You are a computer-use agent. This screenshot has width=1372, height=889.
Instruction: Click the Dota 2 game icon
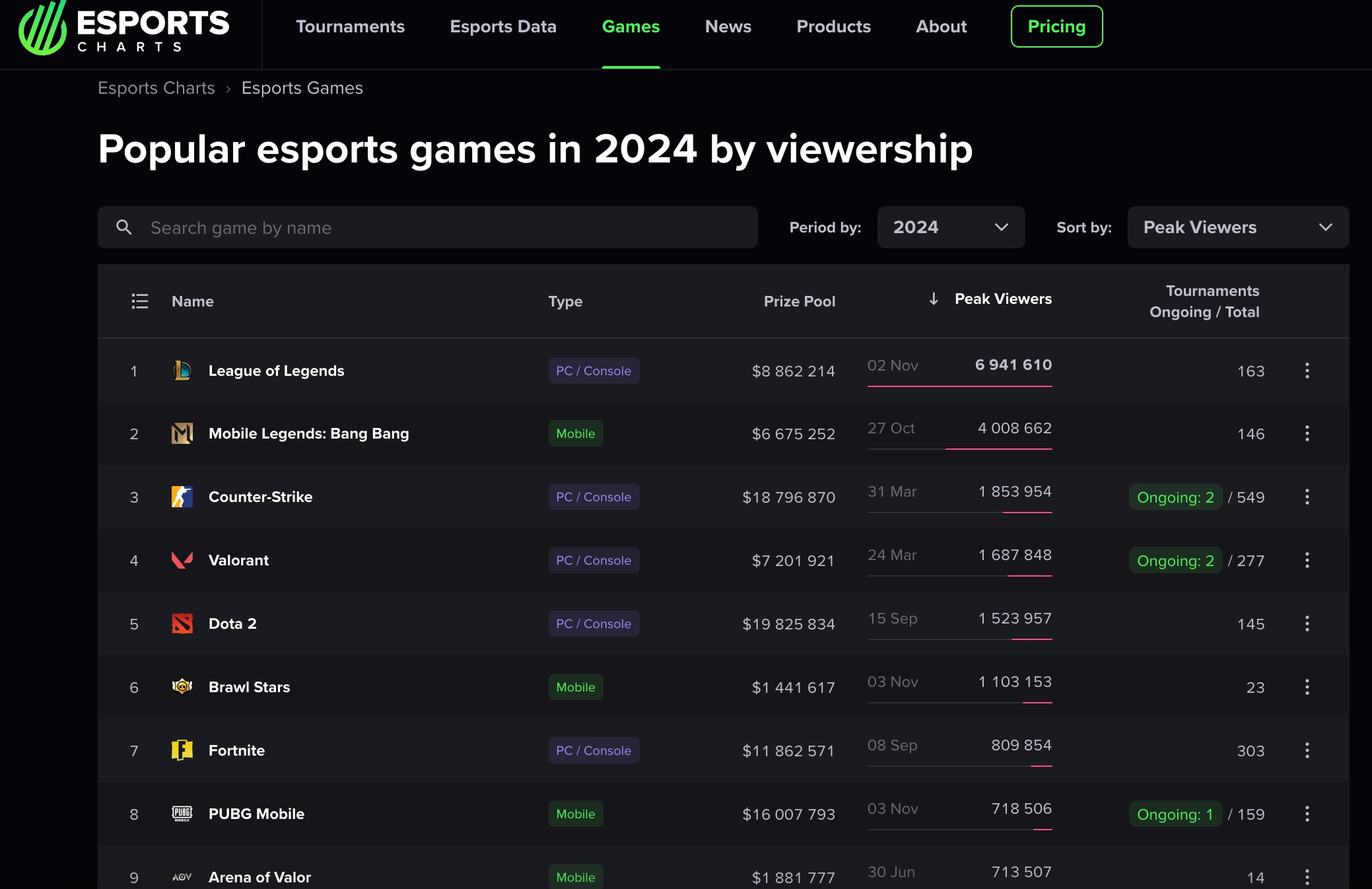[x=182, y=623]
